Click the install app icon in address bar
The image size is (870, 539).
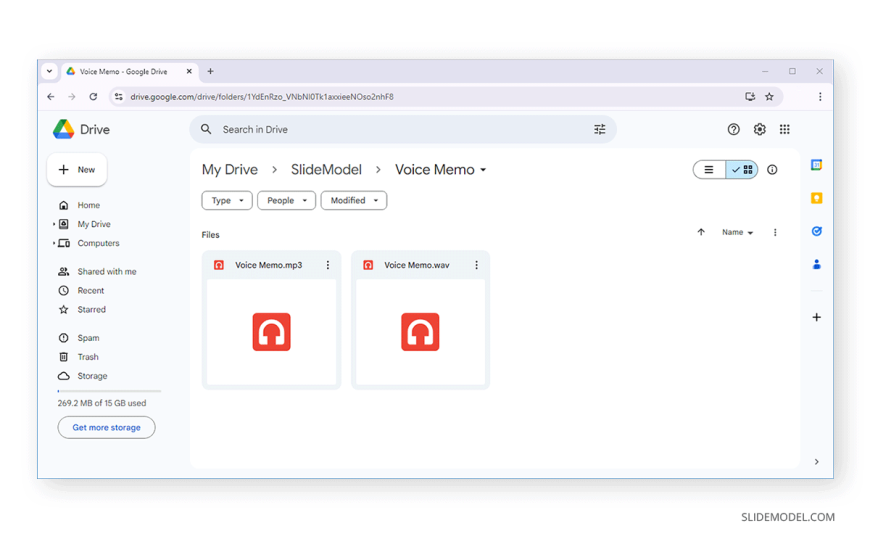(x=750, y=97)
